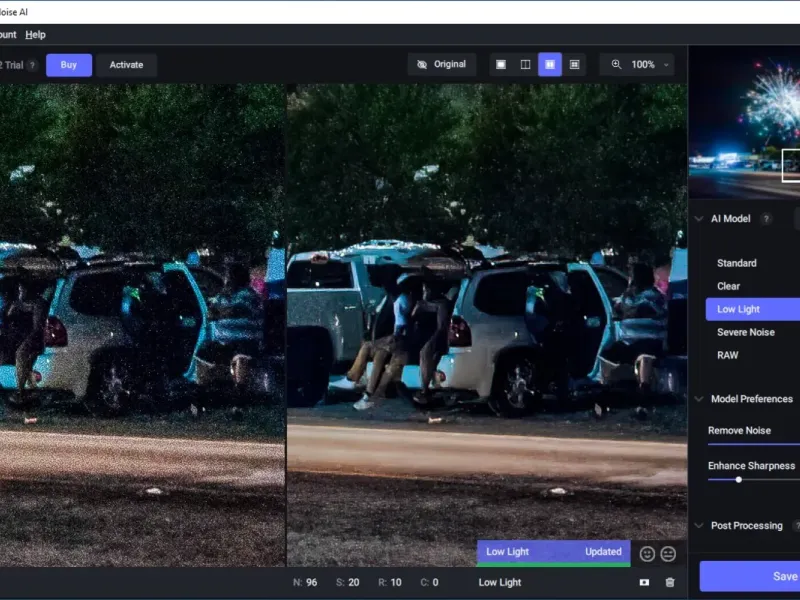This screenshot has height=600, width=800.
Task: Switch to split view icon
Action: pyautogui.click(x=526, y=64)
